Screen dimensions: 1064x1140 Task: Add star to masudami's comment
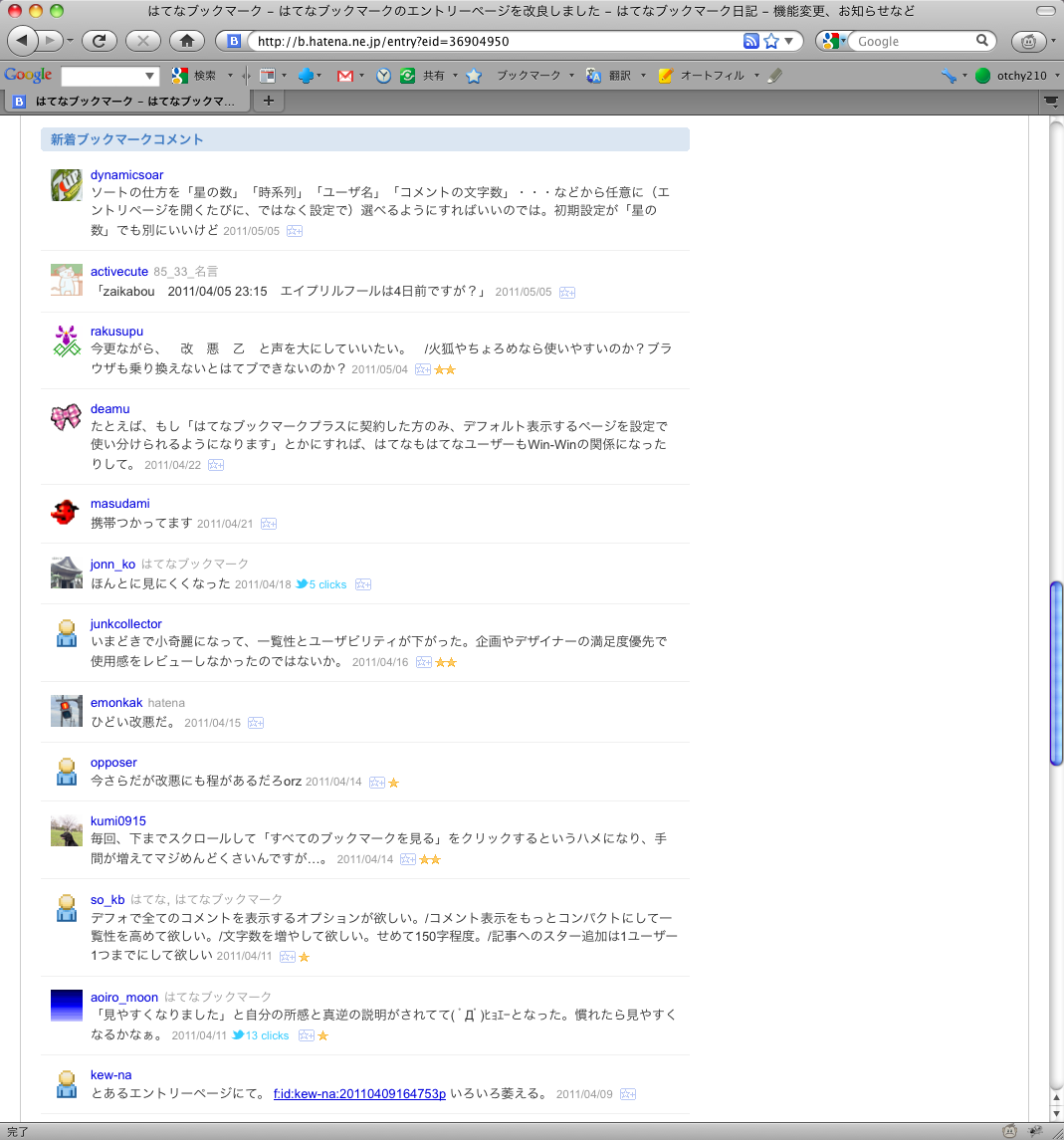tap(269, 524)
